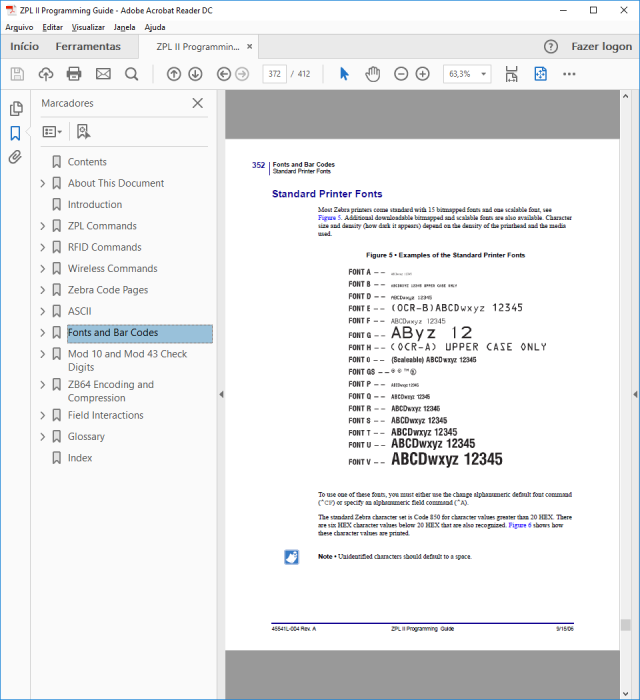Open the Attachments paperclip panel
Image resolution: width=640 pixels, height=700 pixels.
(15, 157)
